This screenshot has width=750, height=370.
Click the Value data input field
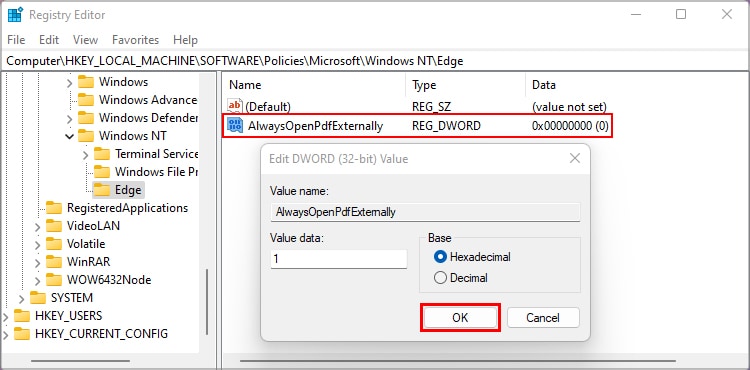click(x=339, y=259)
